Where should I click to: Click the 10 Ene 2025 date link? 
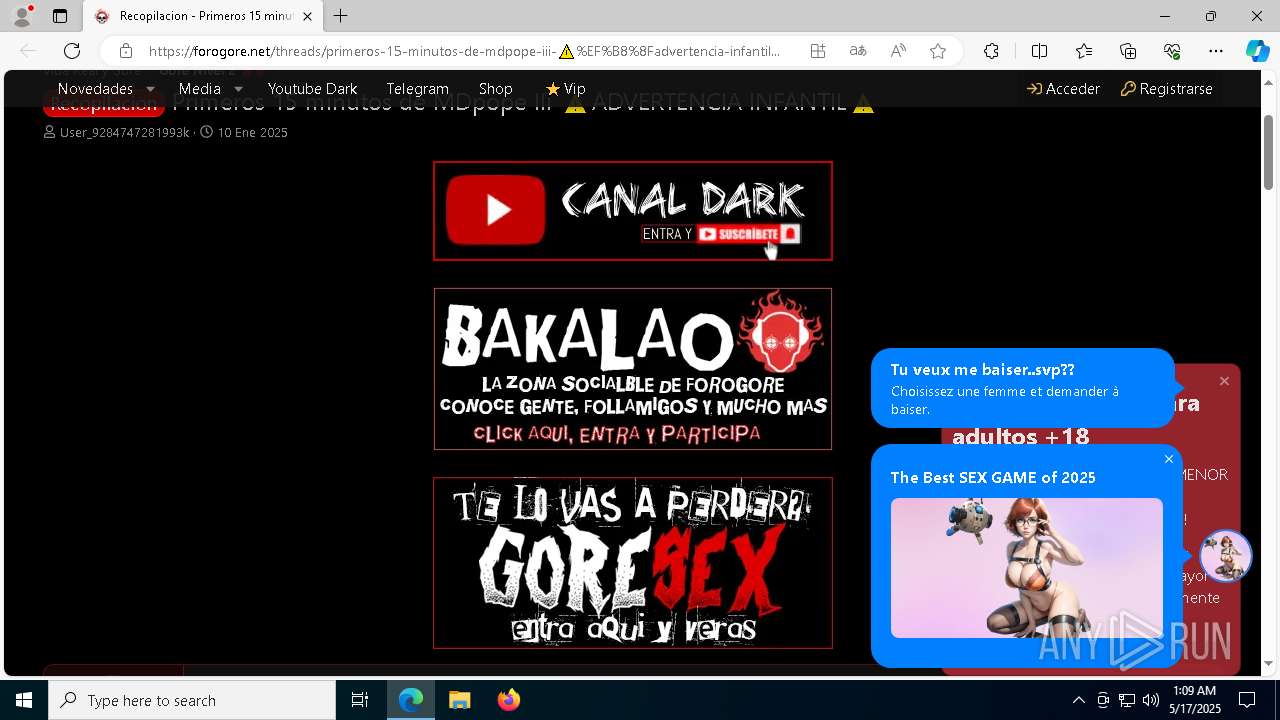tap(252, 132)
